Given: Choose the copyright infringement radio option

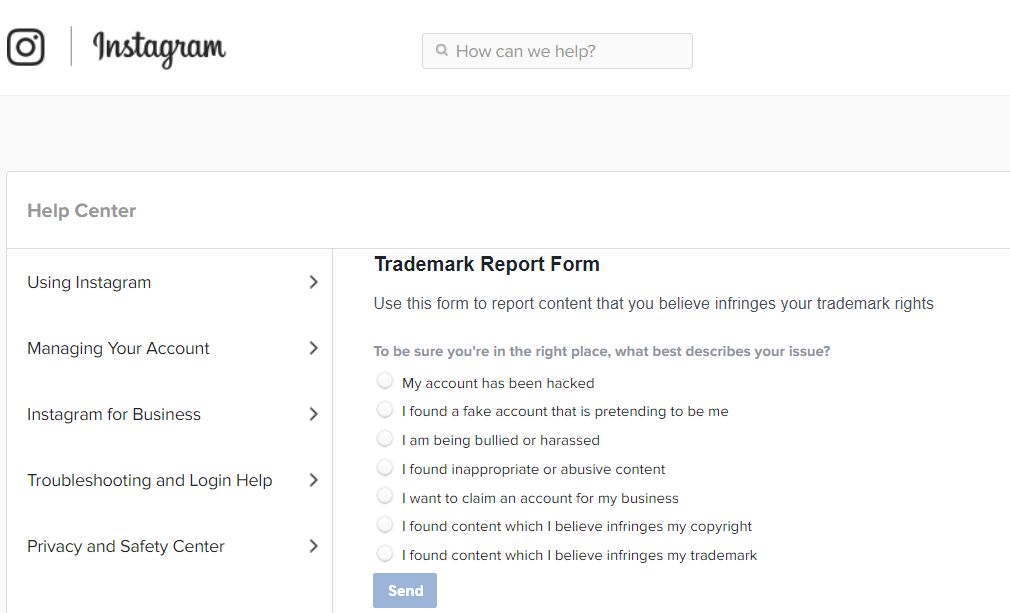Looking at the screenshot, I should 385,525.
